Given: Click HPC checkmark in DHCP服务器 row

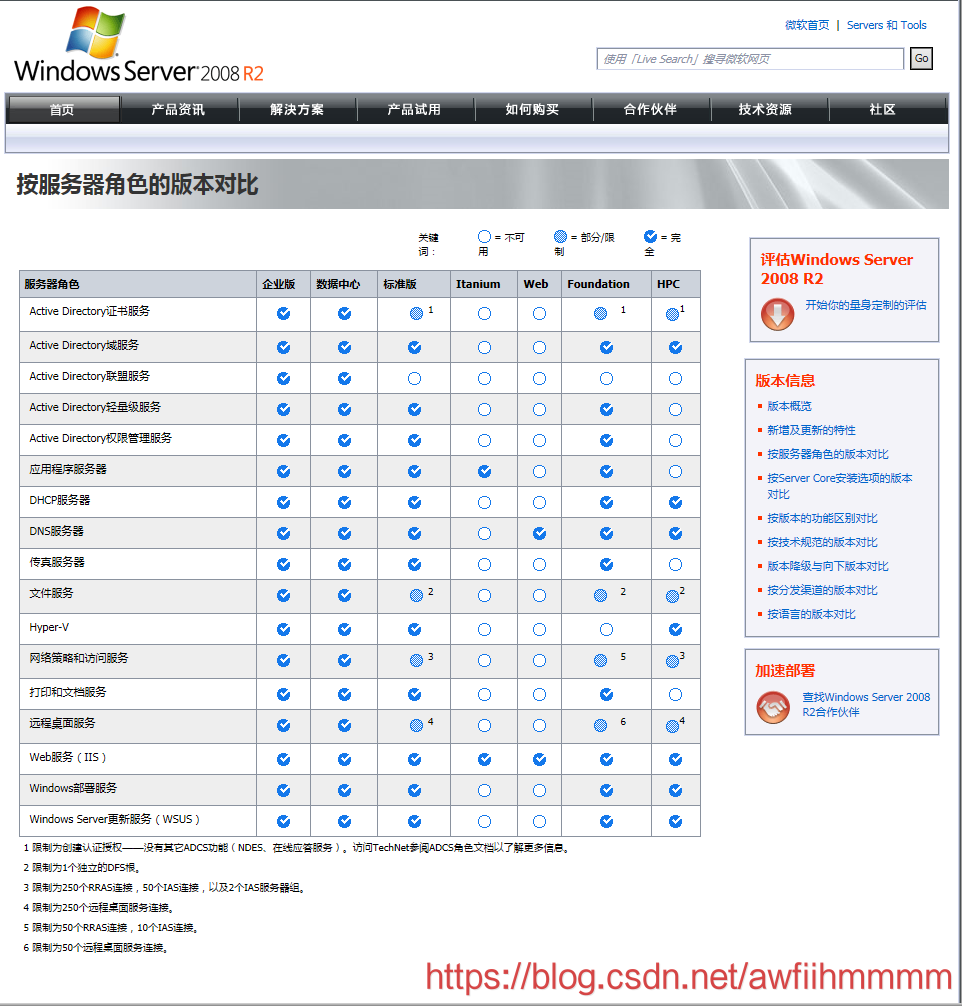Looking at the screenshot, I should 675,502.
